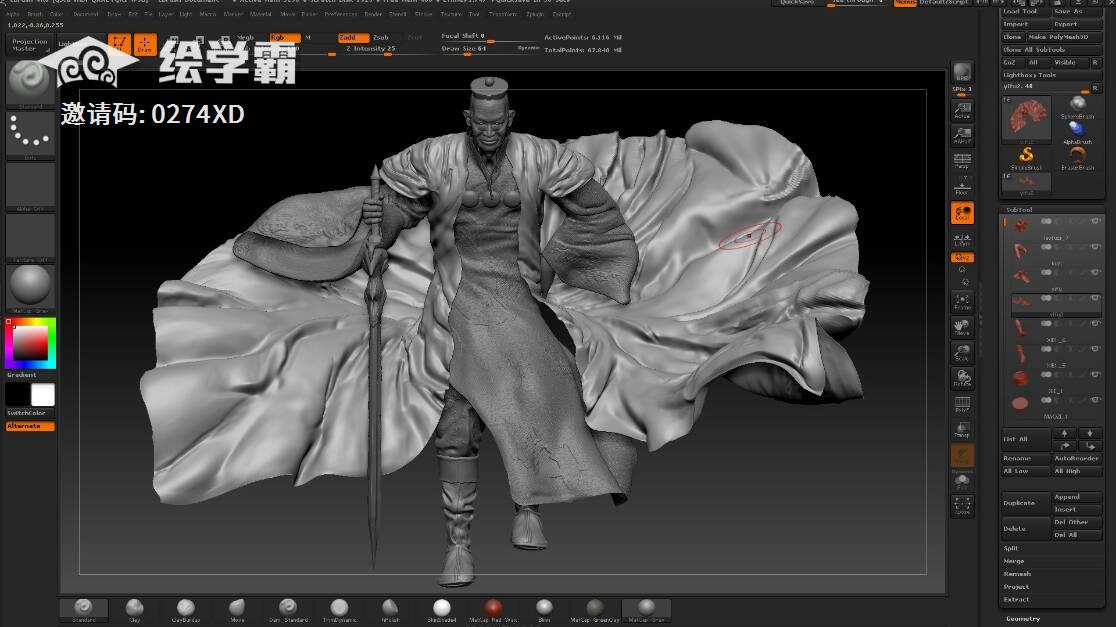Click the Load Tool button
The width and height of the screenshot is (1116, 627).
coord(1025,11)
